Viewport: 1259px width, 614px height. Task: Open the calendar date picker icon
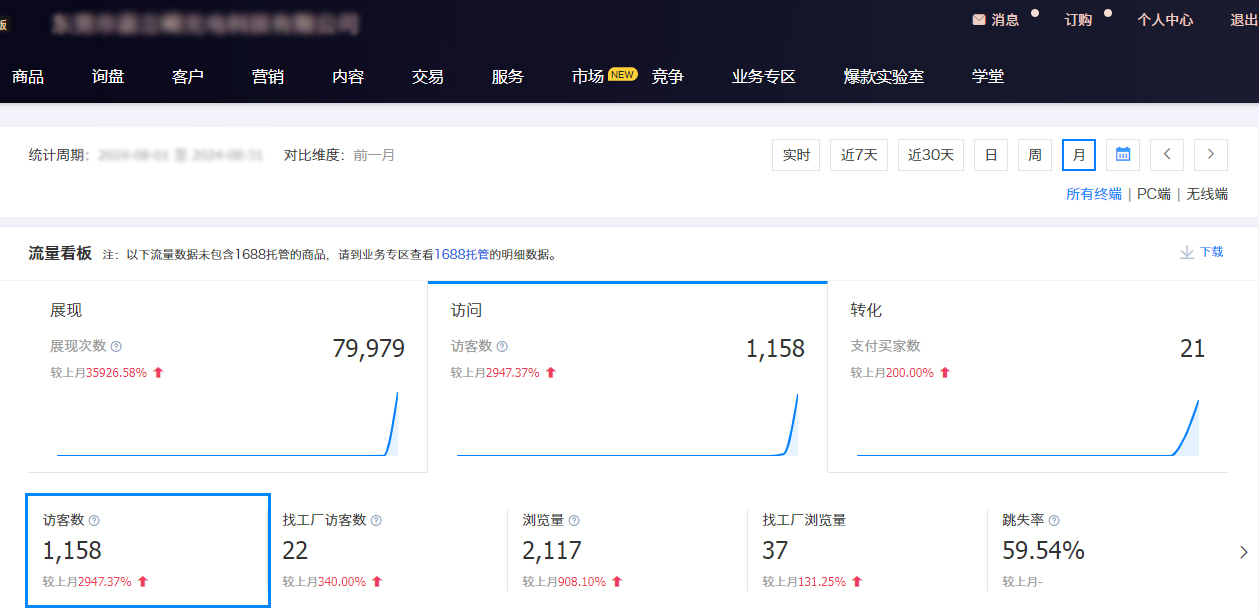[1123, 155]
